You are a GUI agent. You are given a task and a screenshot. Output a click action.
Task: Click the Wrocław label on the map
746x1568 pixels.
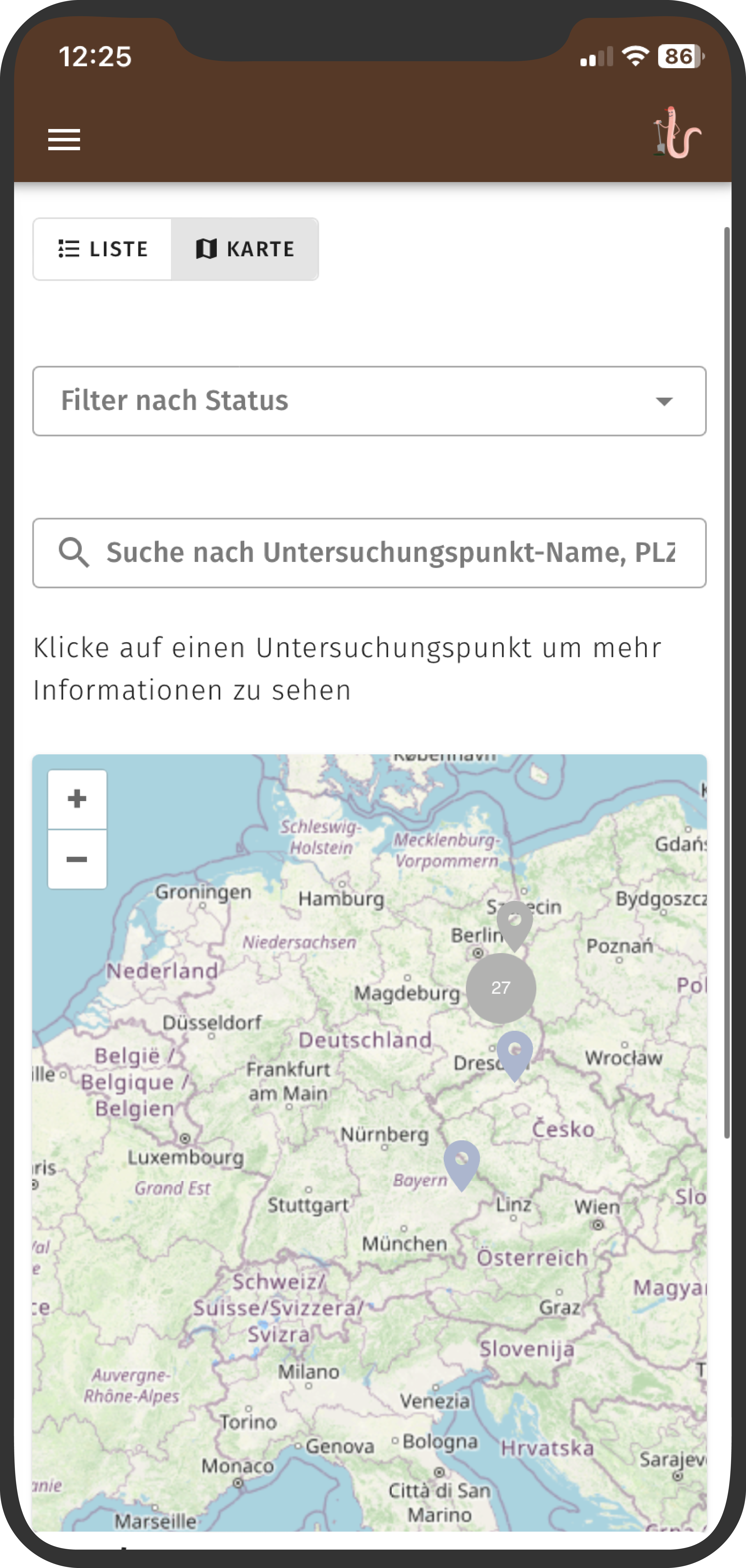click(624, 1057)
